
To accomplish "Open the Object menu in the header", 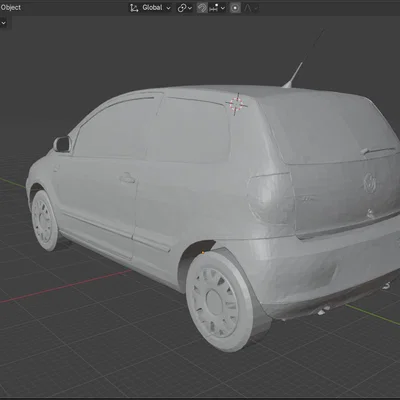I will [10, 7].
